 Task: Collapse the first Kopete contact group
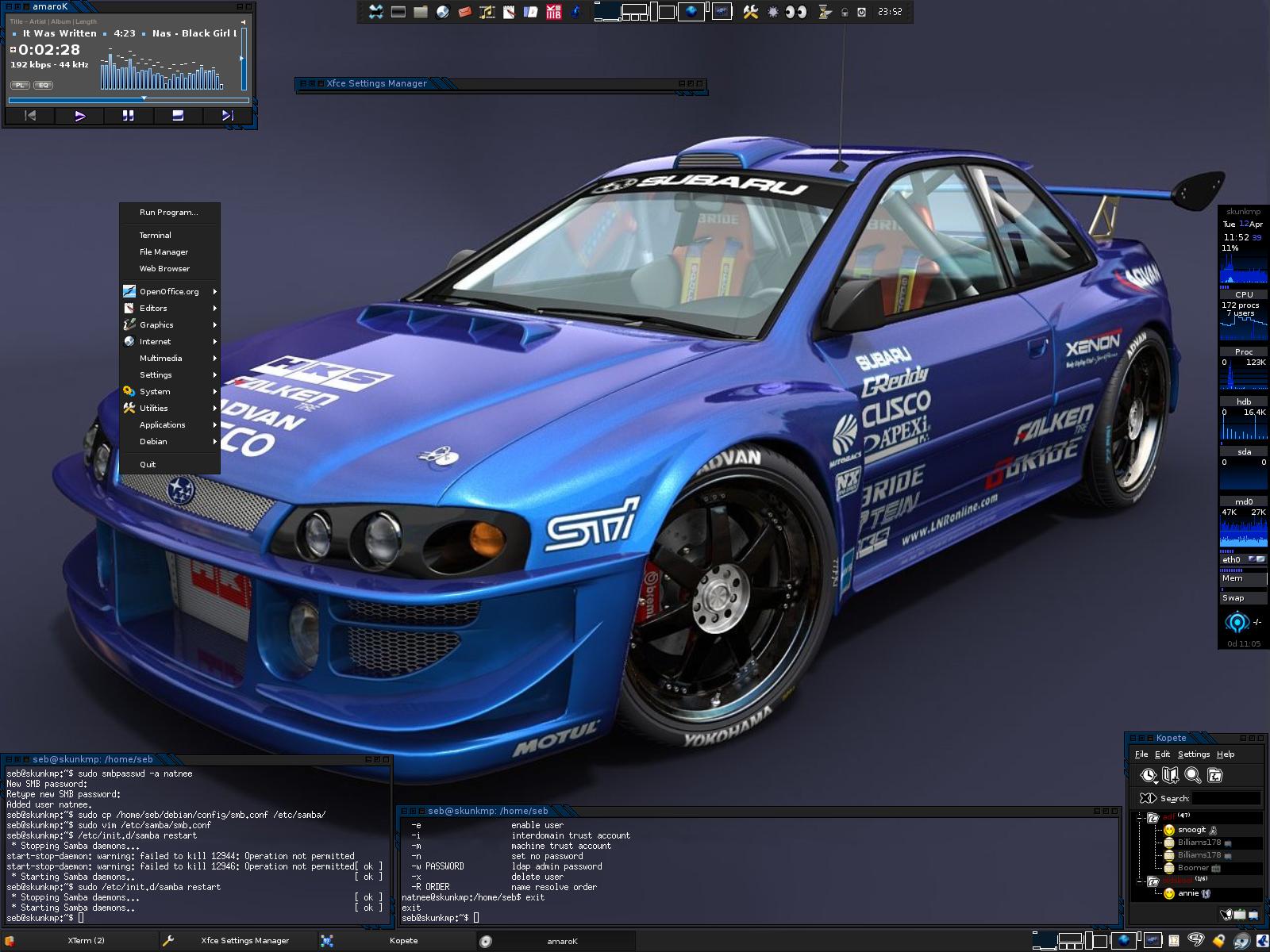pos(1140,816)
